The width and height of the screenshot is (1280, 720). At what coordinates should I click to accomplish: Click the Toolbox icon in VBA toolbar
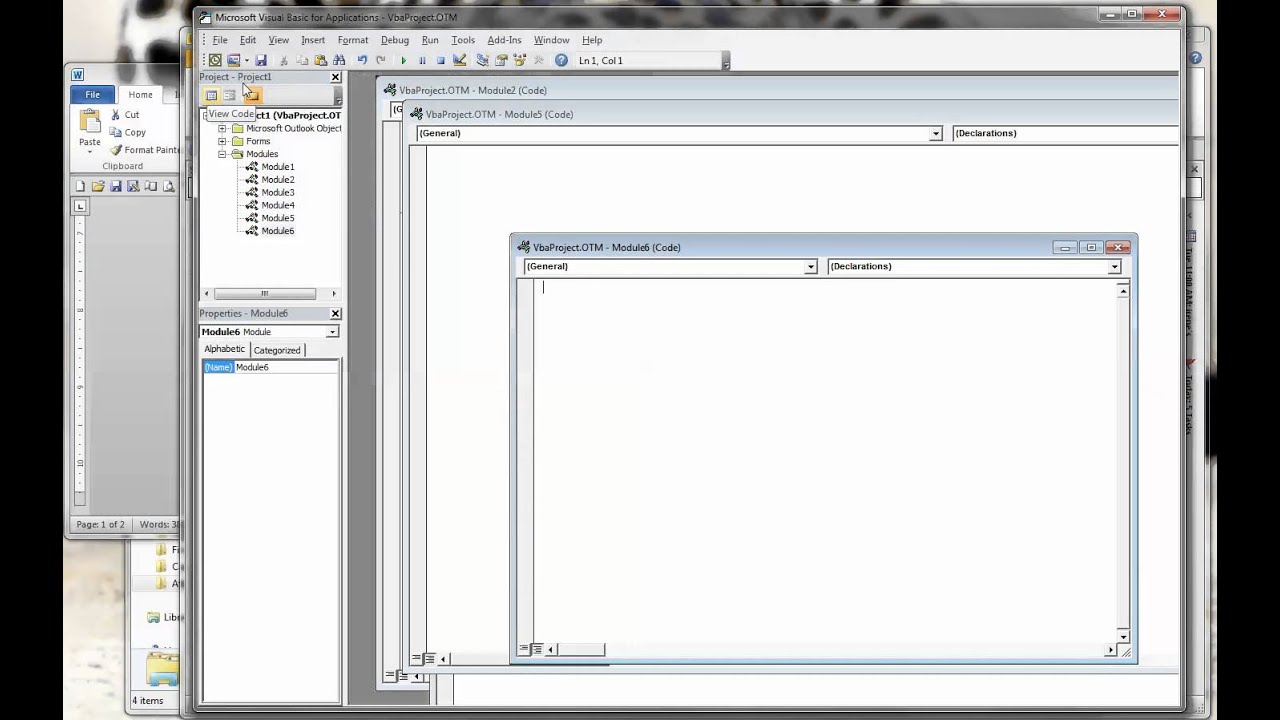point(538,60)
